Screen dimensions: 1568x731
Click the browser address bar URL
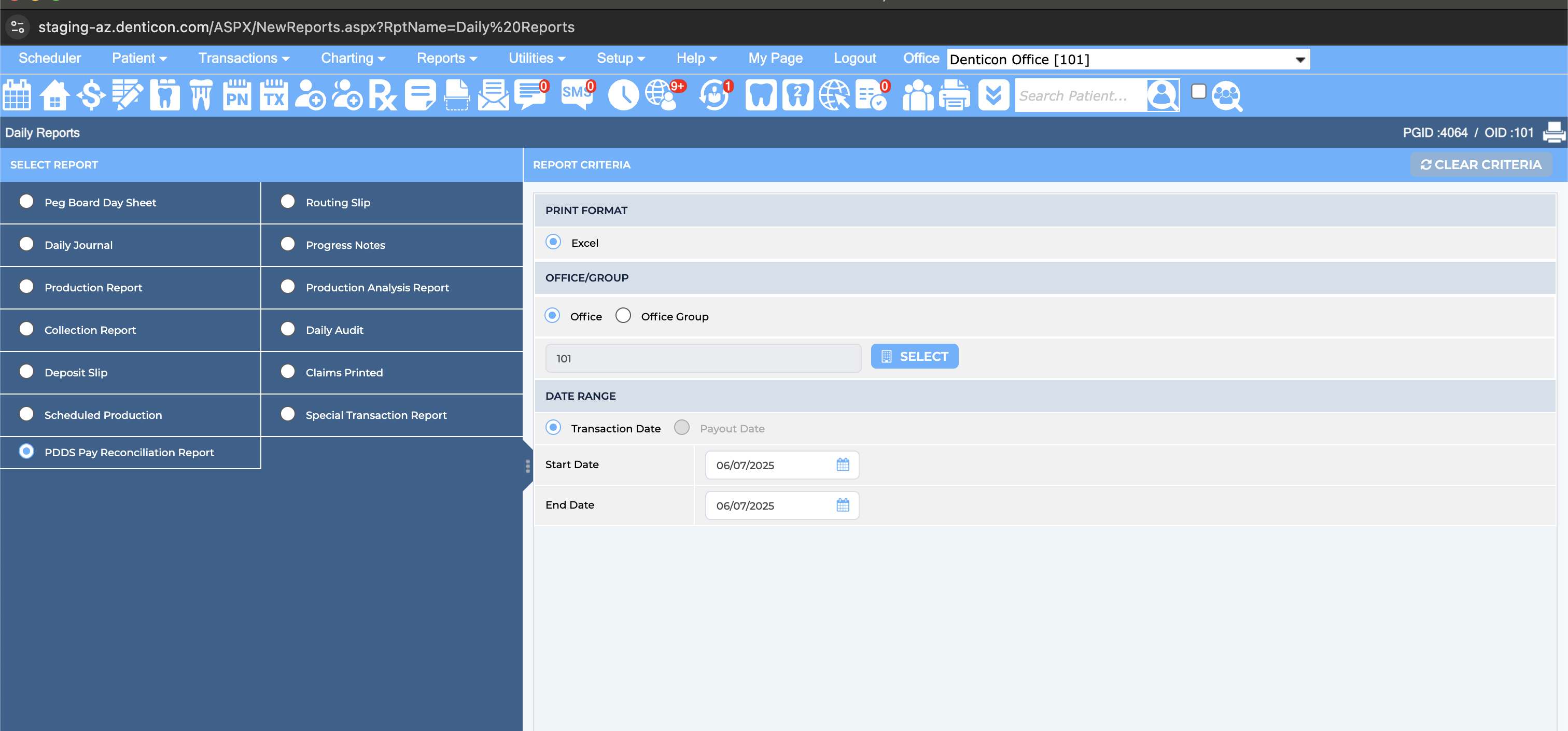click(306, 27)
